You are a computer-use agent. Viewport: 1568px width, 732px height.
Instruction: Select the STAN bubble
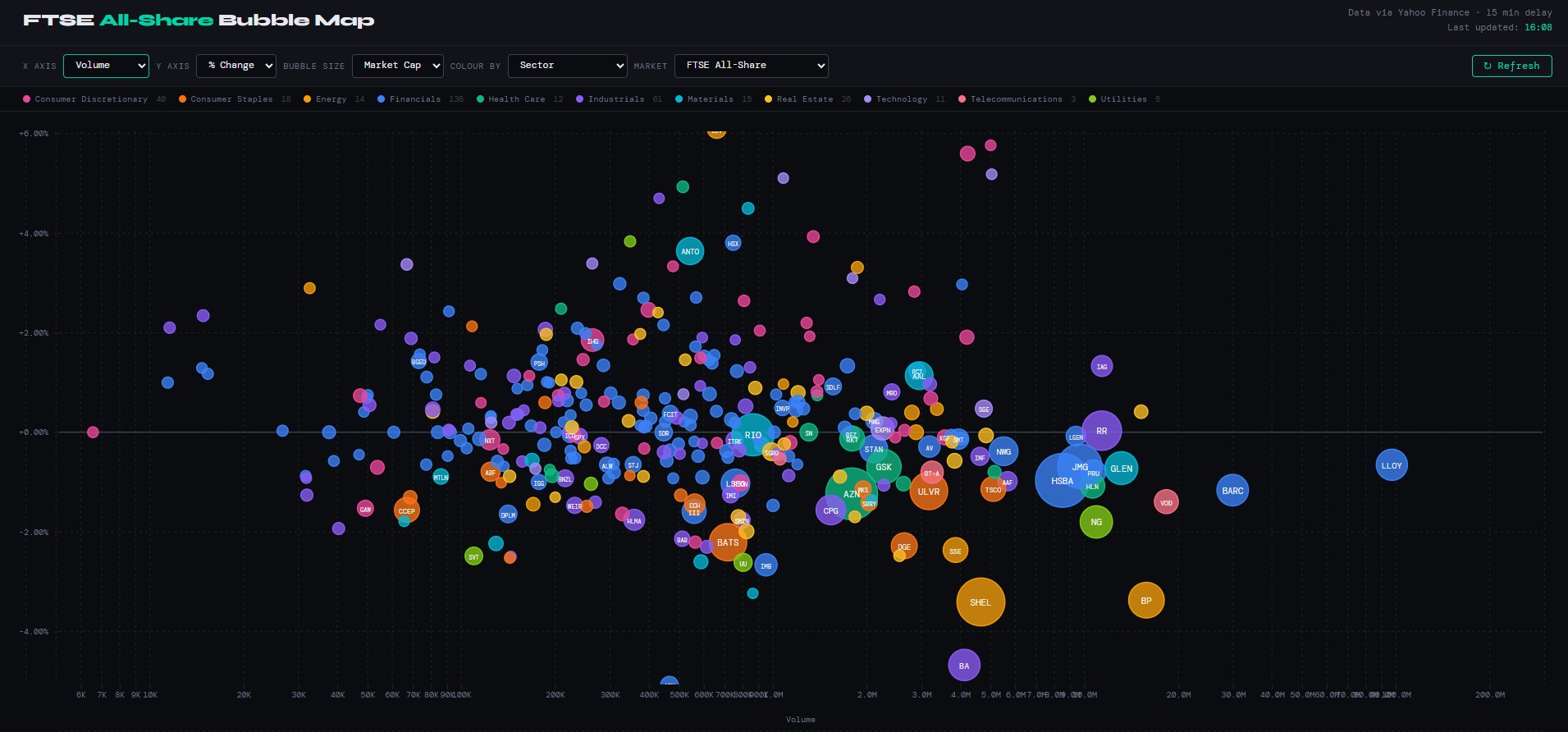coord(874,450)
